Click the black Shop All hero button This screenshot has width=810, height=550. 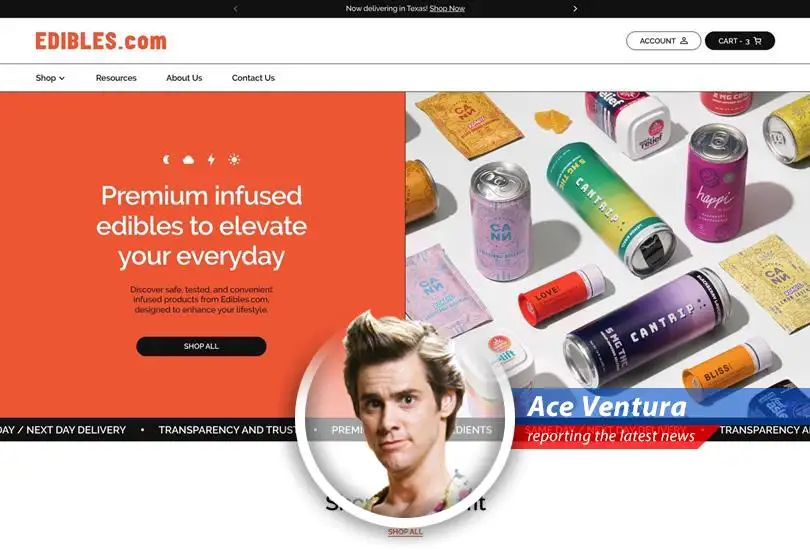coord(201,346)
